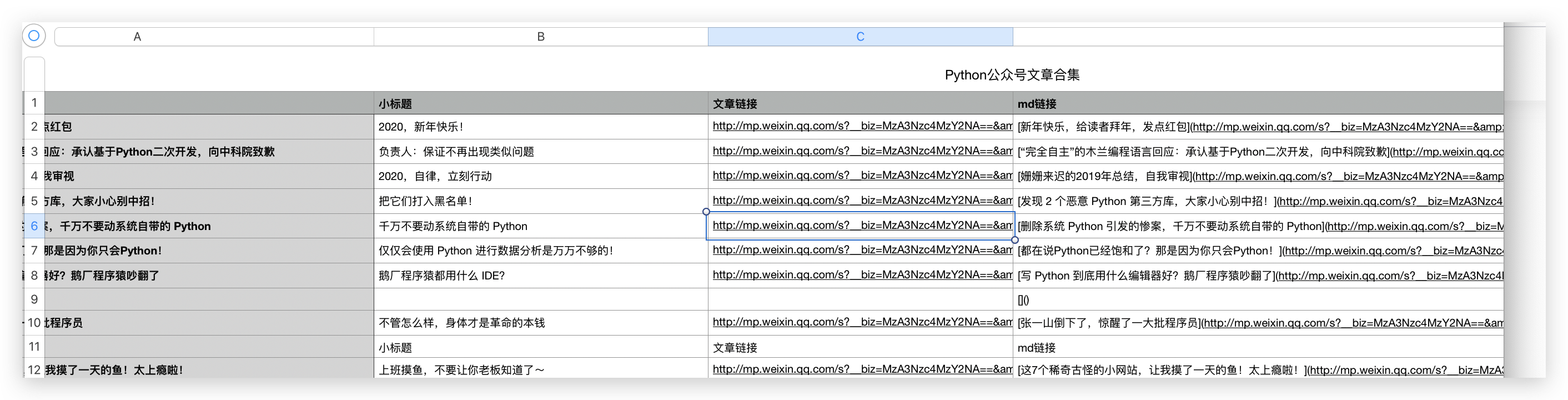The width and height of the screenshot is (1568, 400).
Task: Click the bottom-right selection handle of selected cell
Action: [1014, 240]
